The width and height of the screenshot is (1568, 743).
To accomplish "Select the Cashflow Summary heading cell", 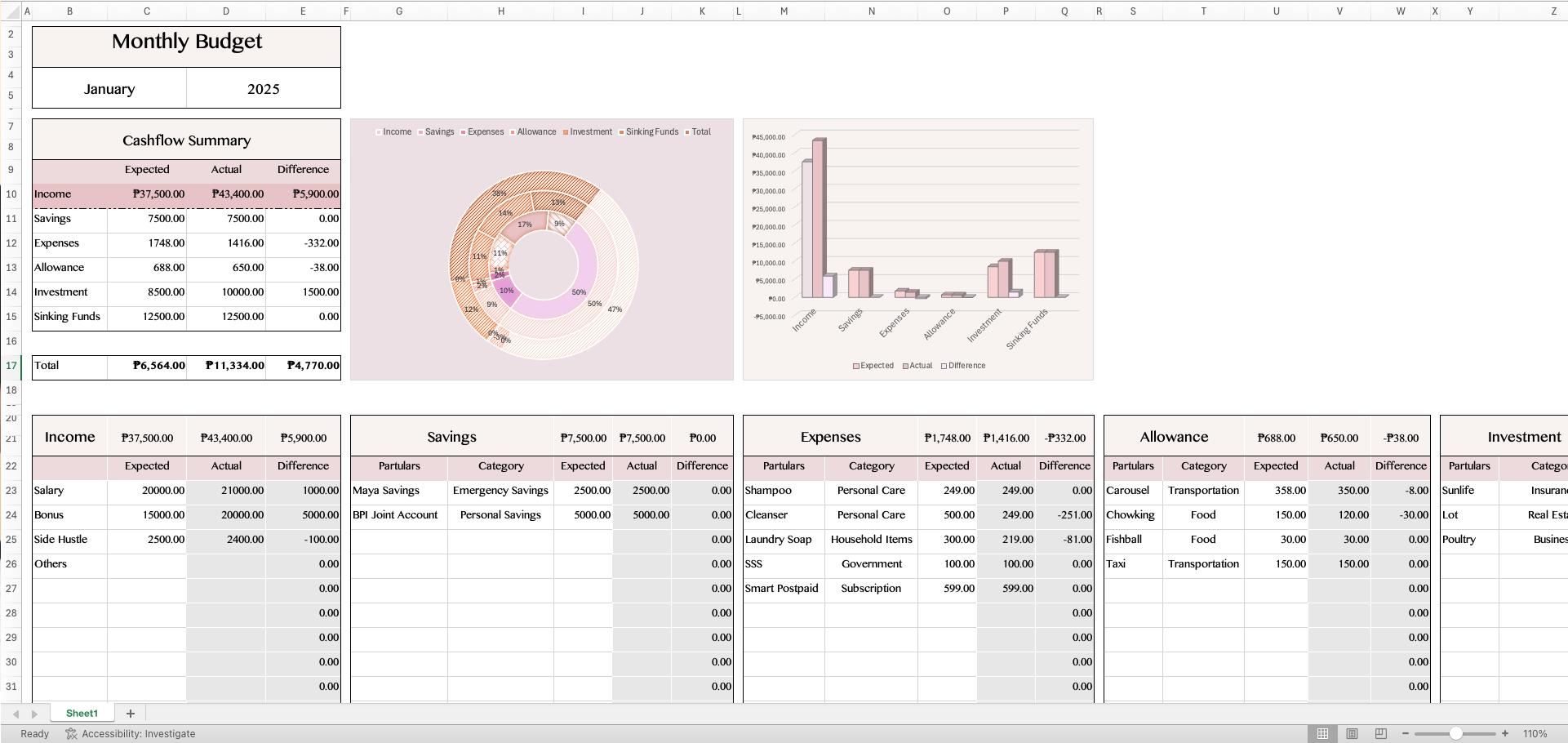I will tap(187, 140).
